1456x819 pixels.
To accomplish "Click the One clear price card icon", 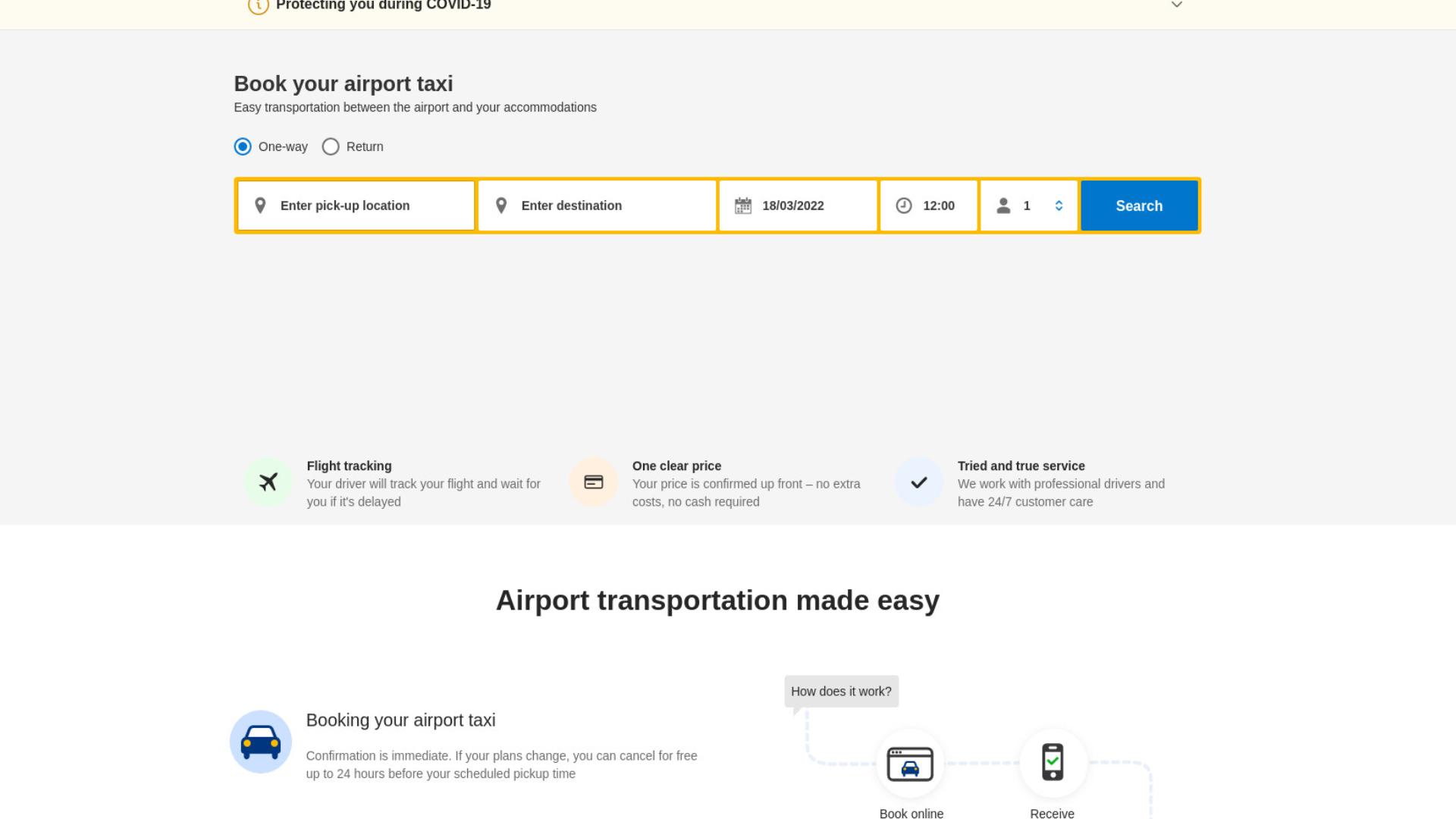I will (x=594, y=482).
